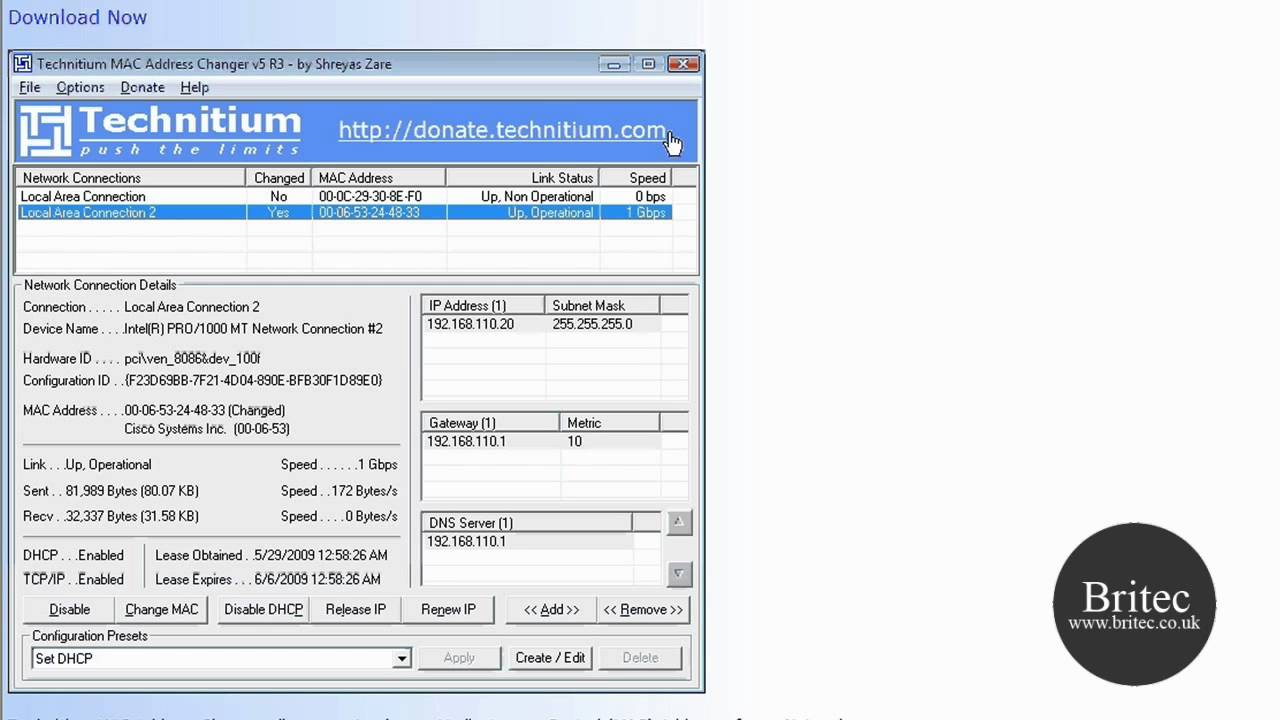This screenshot has width=1280, height=720.
Task: Click the Metric column header
Action: click(x=609, y=423)
